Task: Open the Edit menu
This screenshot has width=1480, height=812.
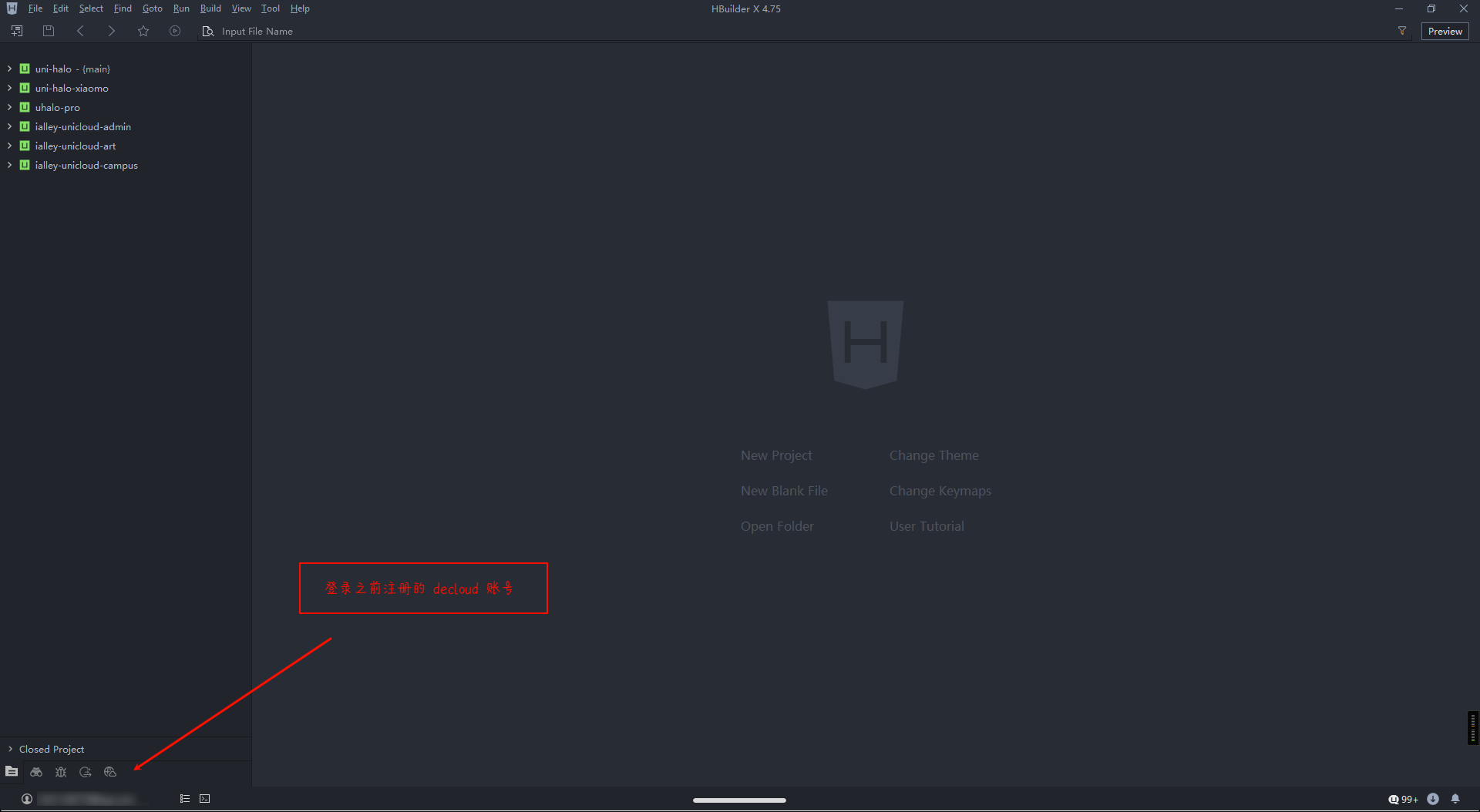Action: [x=61, y=8]
